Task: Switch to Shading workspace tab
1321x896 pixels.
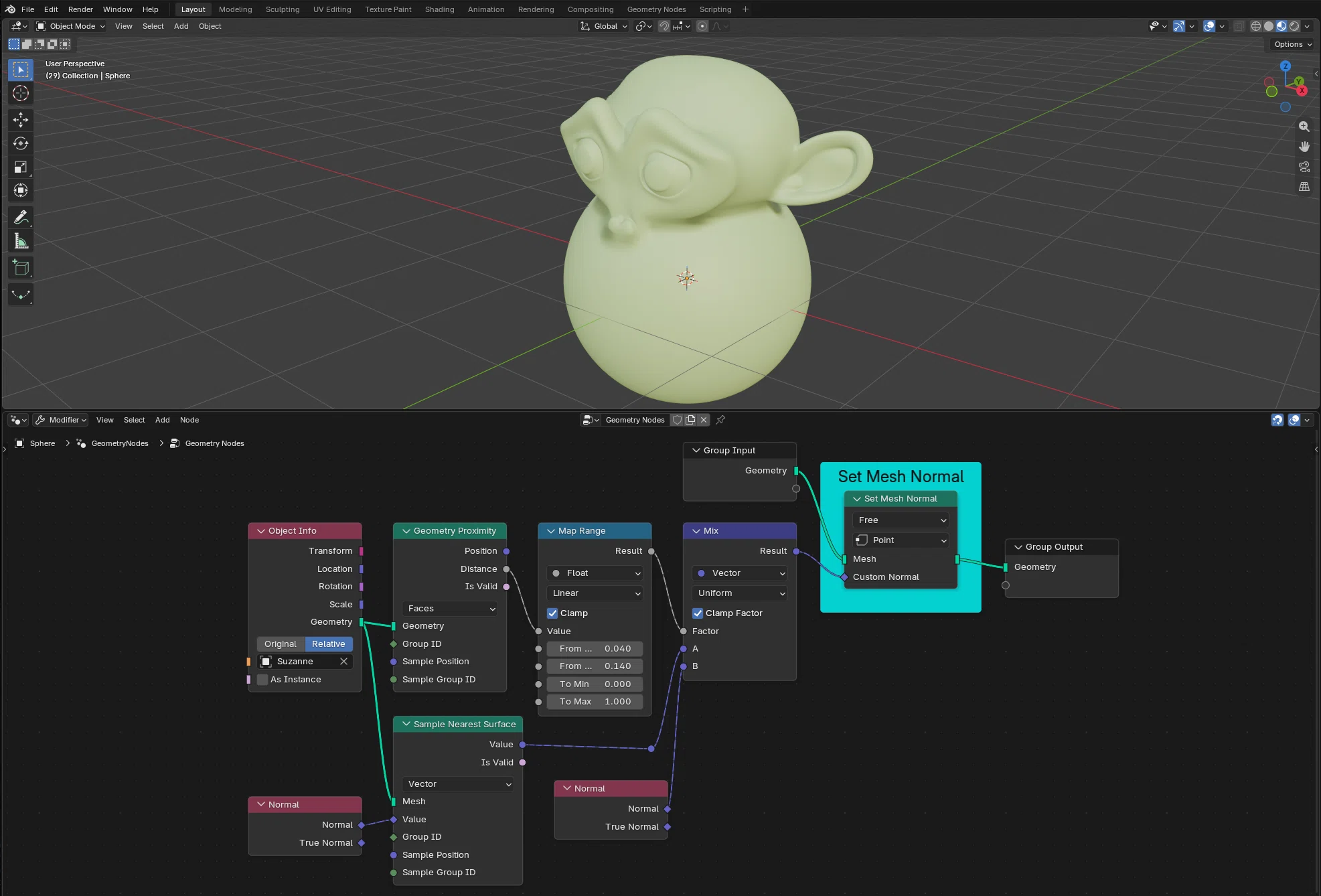Action: [x=439, y=9]
